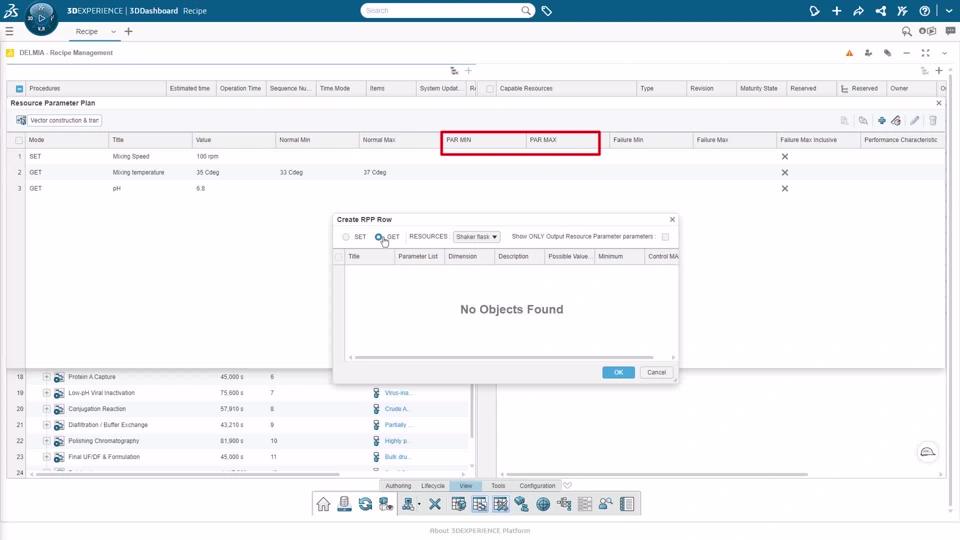Click the globe icon in bottom toolbar
Viewport: 960px width, 540px height.
pyautogui.click(x=543, y=504)
